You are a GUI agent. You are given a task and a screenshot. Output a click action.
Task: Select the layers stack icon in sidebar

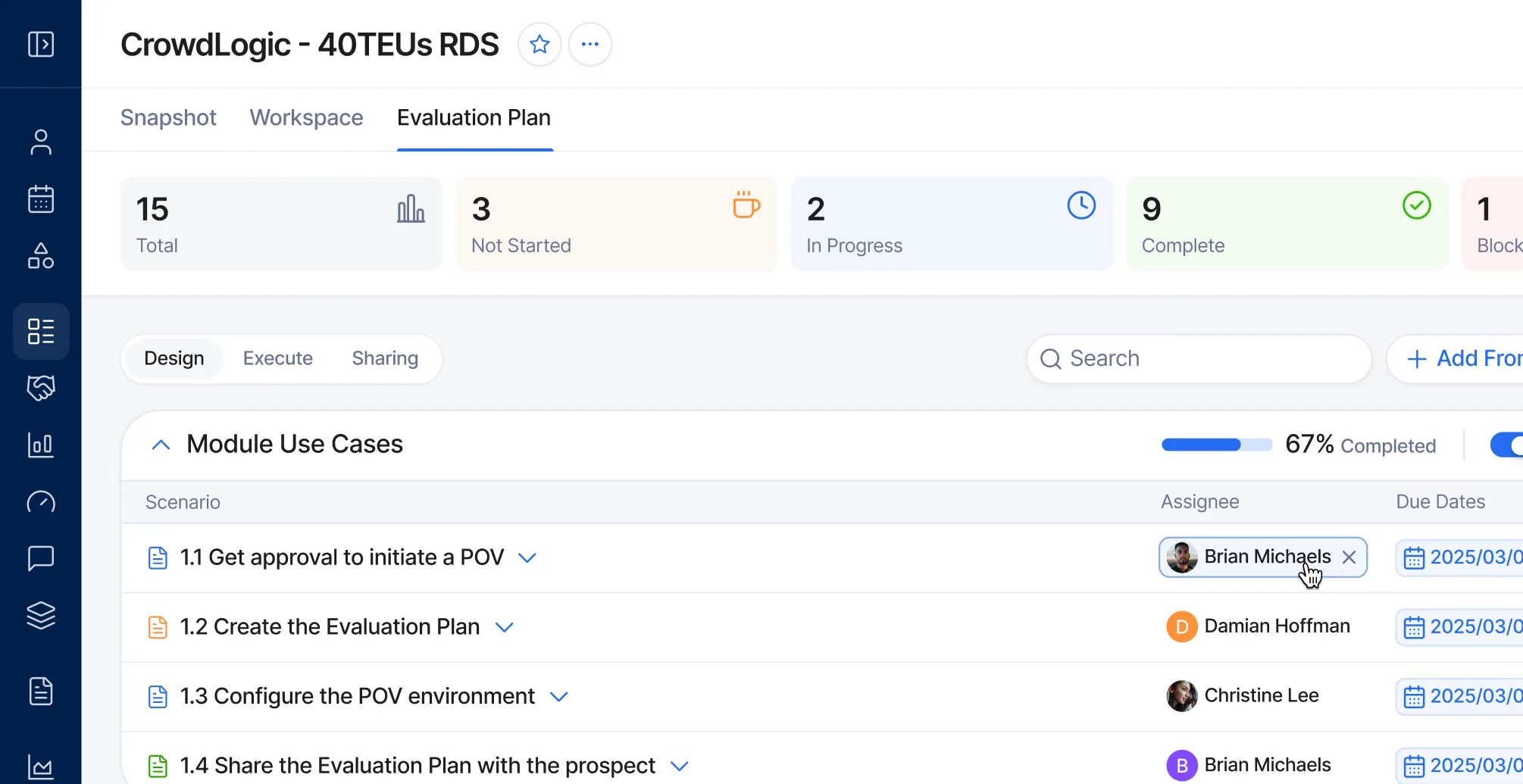[41, 615]
